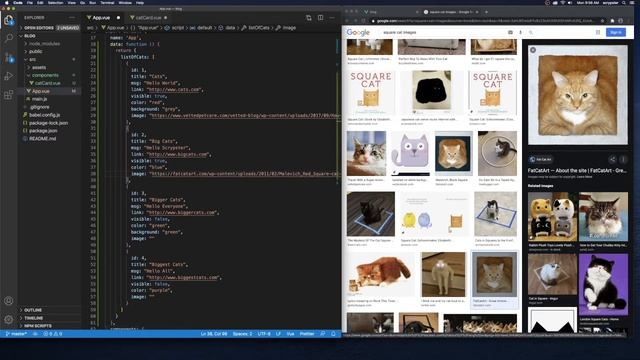Expand the public folder

pos(36,51)
